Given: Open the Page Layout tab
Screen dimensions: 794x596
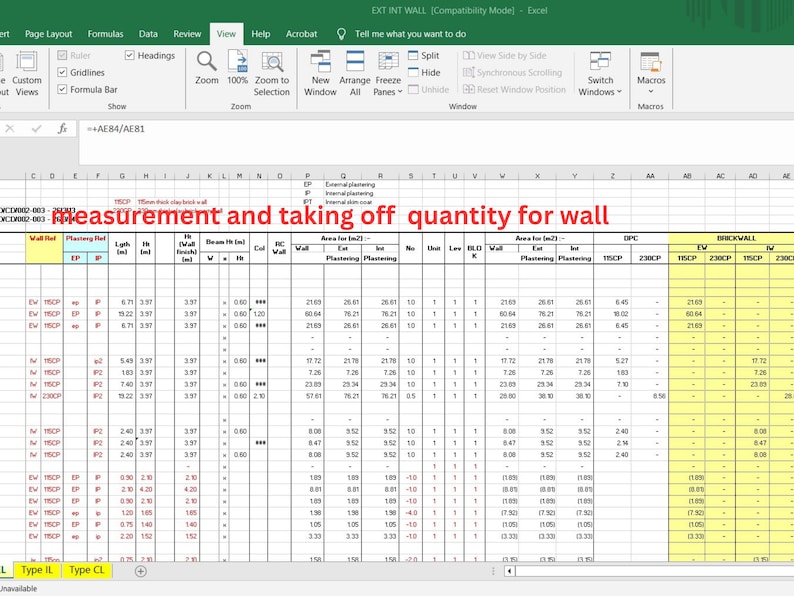Looking at the screenshot, I should point(49,34).
